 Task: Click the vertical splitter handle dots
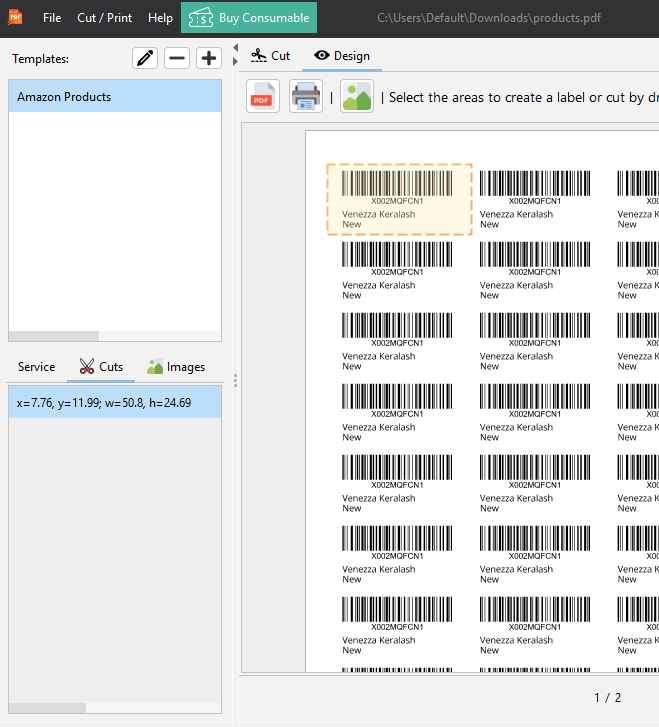[236, 381]
